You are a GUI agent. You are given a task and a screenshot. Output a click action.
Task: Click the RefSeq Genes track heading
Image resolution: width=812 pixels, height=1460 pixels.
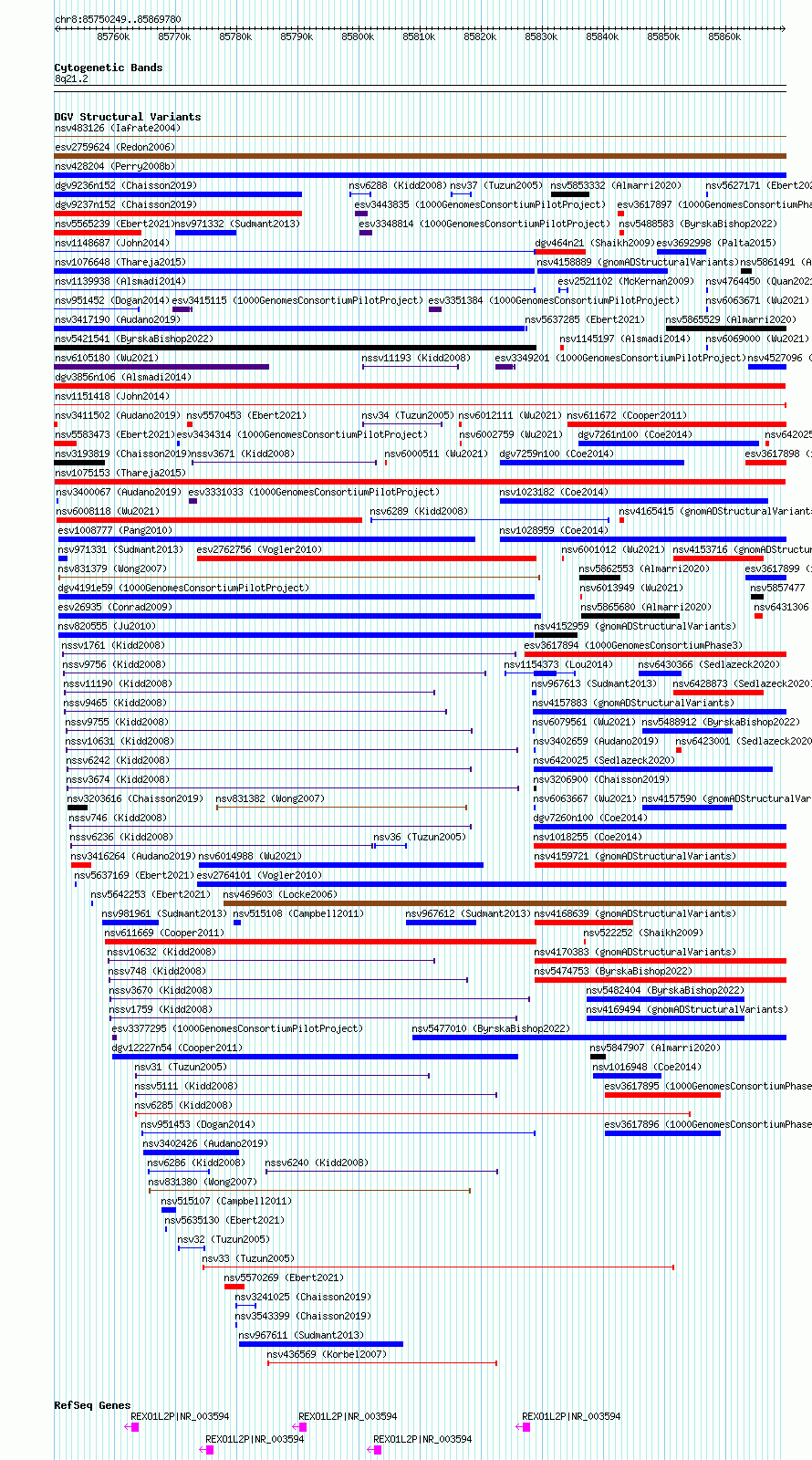tap(92, 1405)
